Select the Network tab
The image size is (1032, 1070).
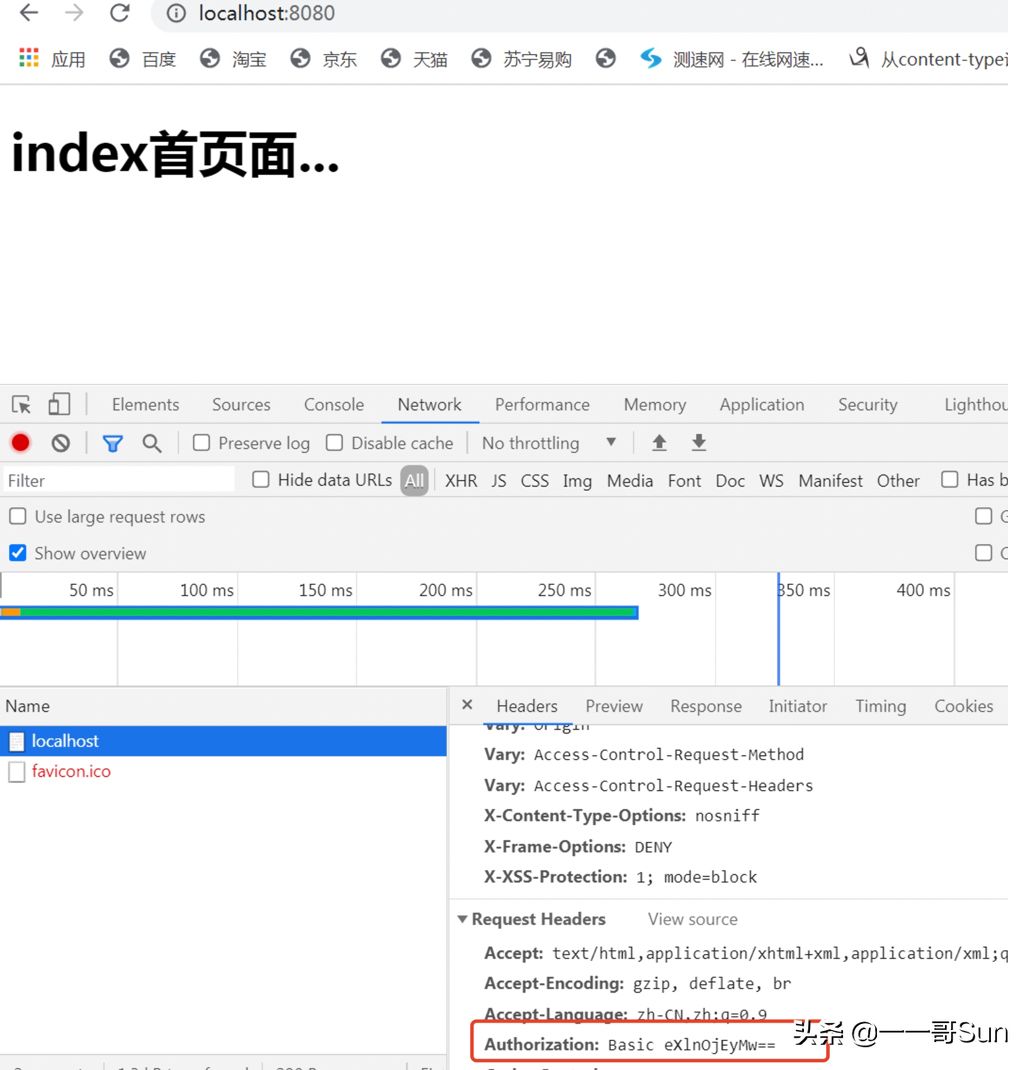(x=429, y=405)
